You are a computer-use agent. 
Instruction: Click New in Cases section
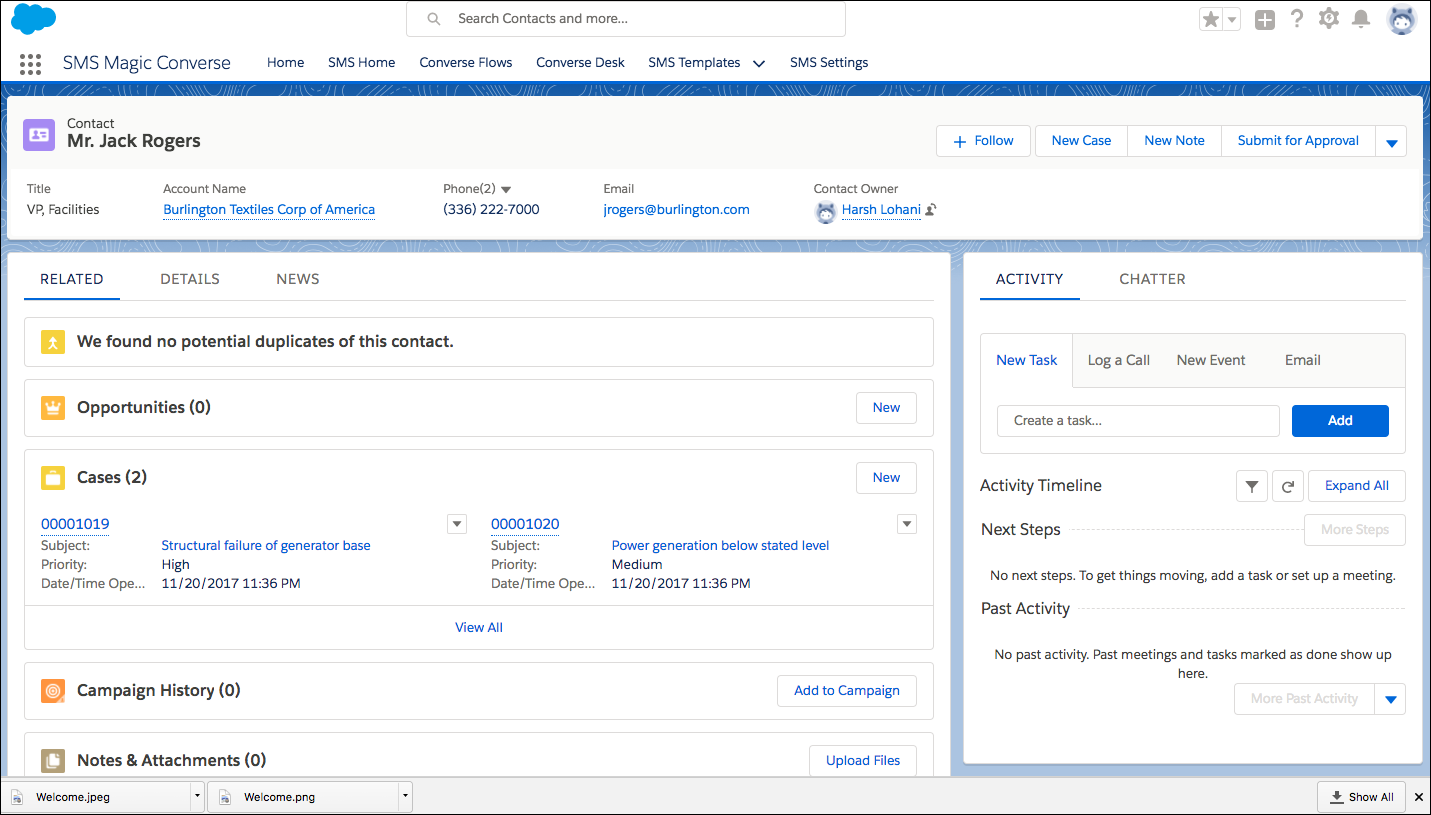tap(886, 478)
